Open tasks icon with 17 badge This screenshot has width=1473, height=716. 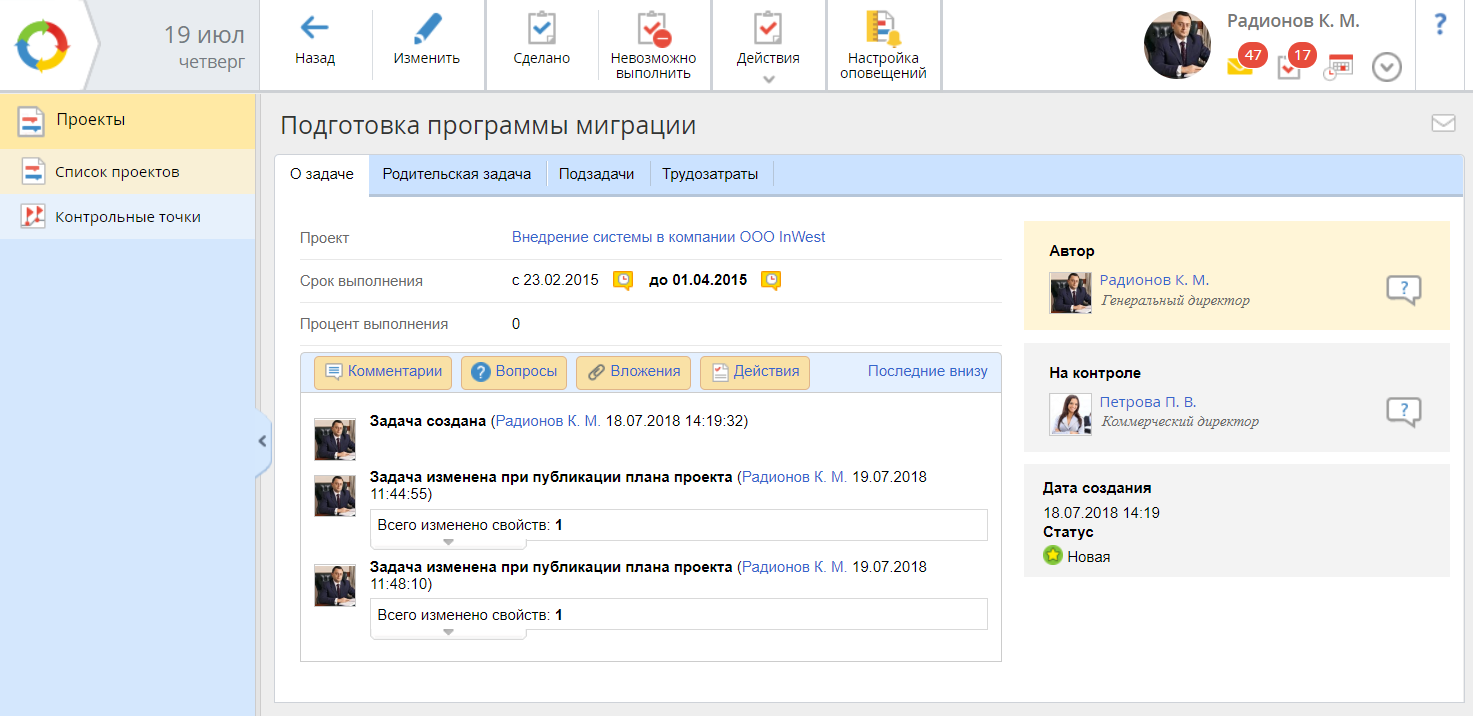coord(1290,67)
